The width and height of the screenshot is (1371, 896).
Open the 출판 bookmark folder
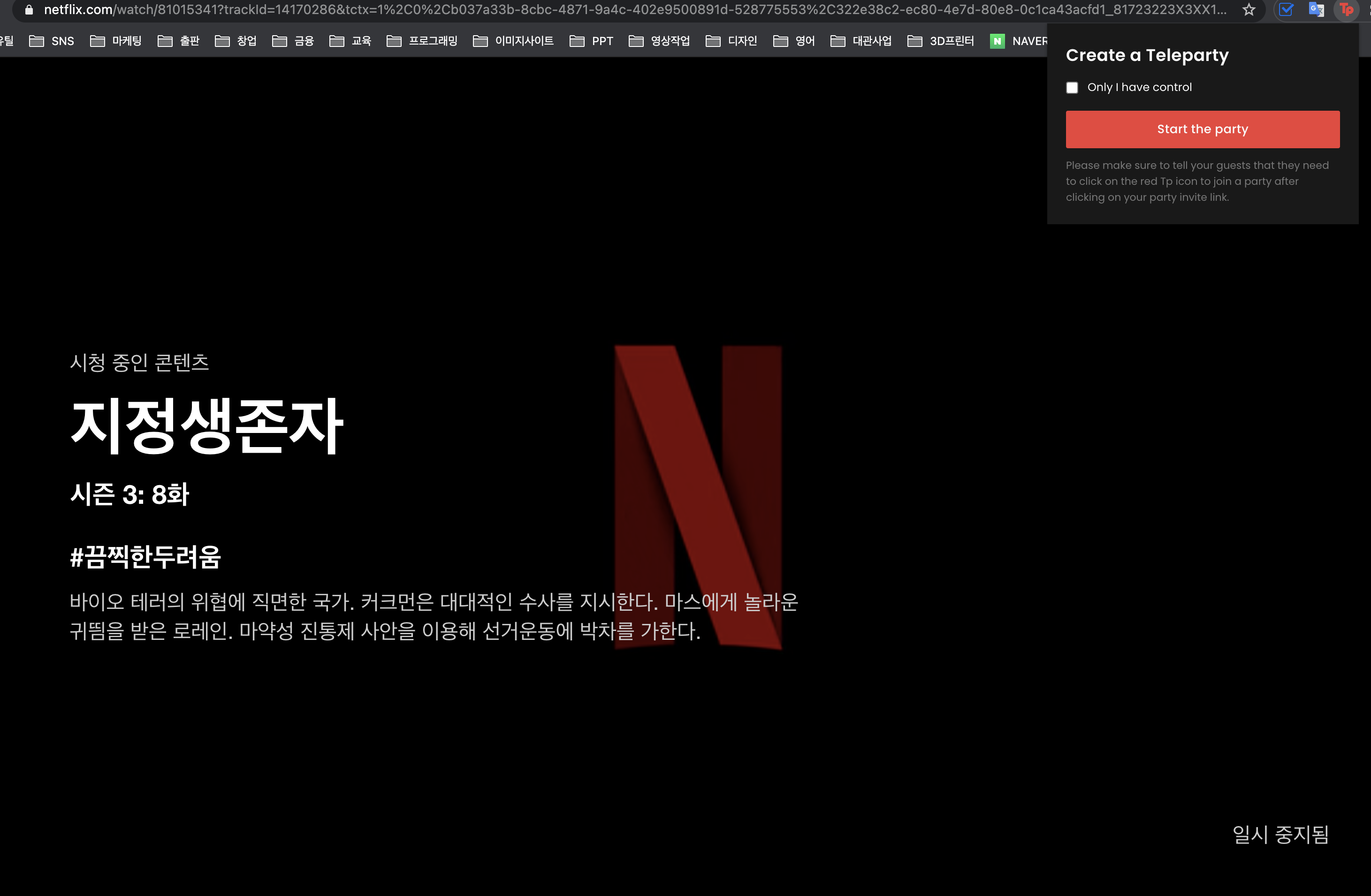tap(179, 41)
